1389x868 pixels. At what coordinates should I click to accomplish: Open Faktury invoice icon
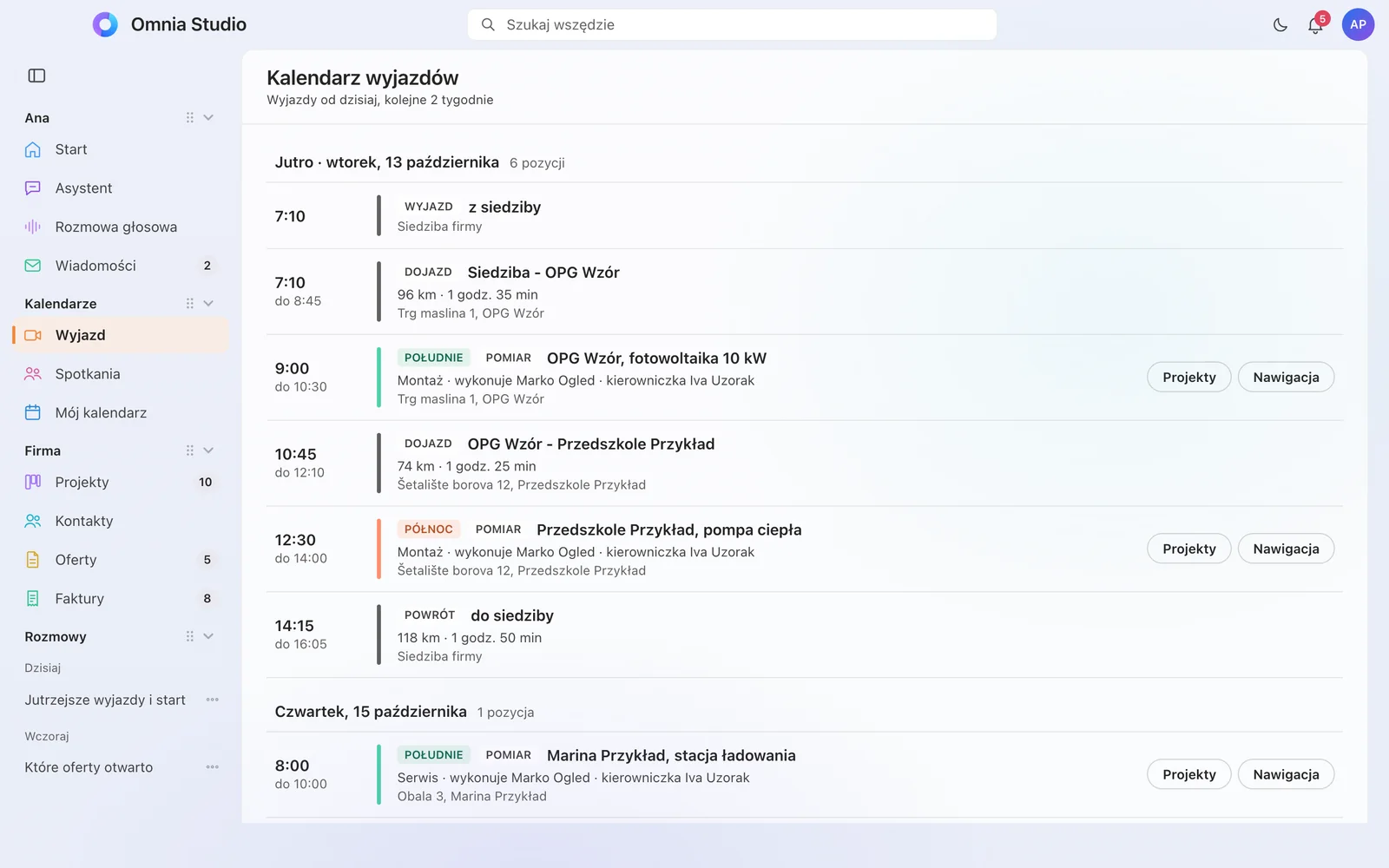pyautogui.click(x=33, y=599)
